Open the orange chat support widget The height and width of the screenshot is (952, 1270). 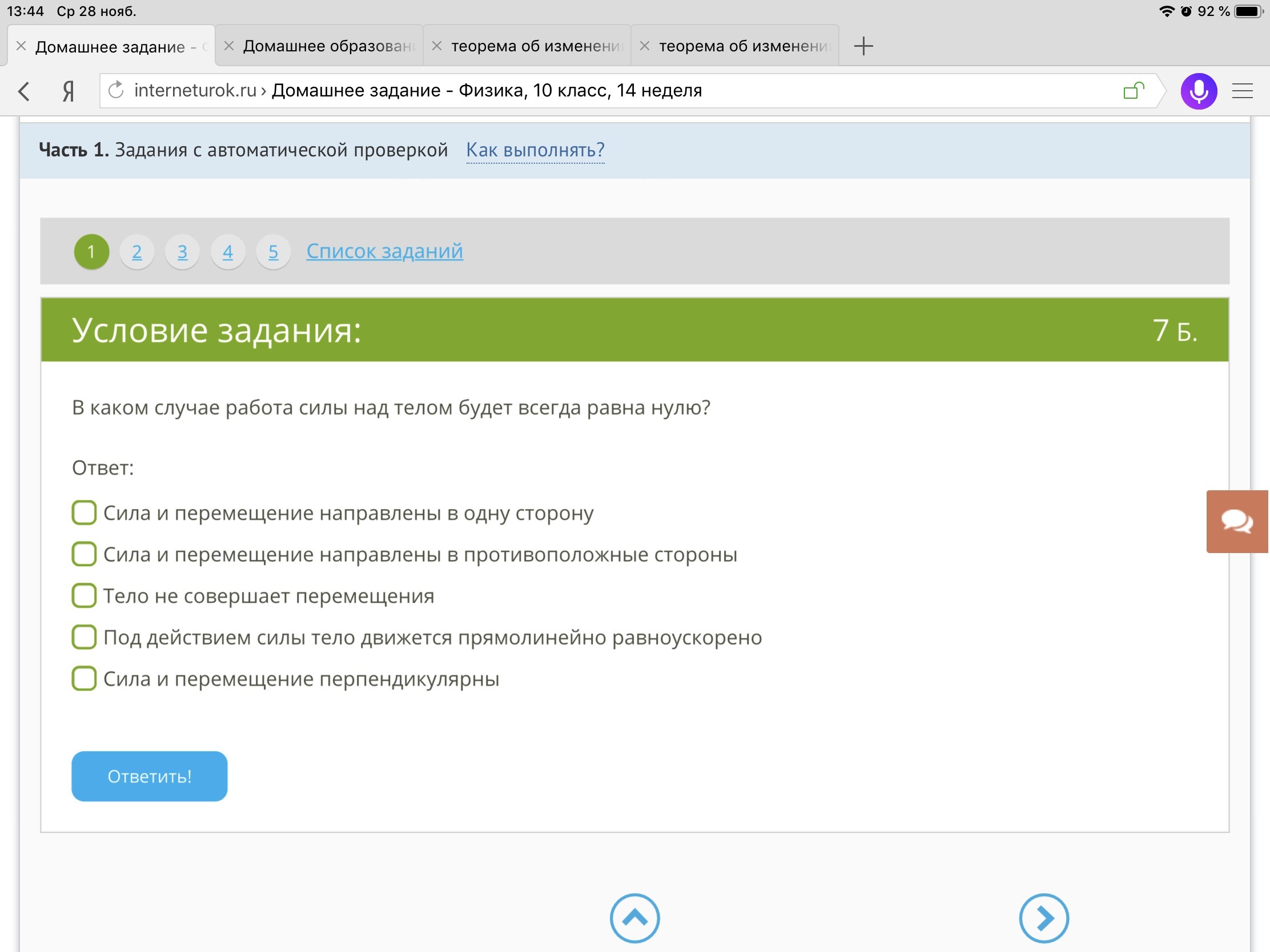(1237, 521)
